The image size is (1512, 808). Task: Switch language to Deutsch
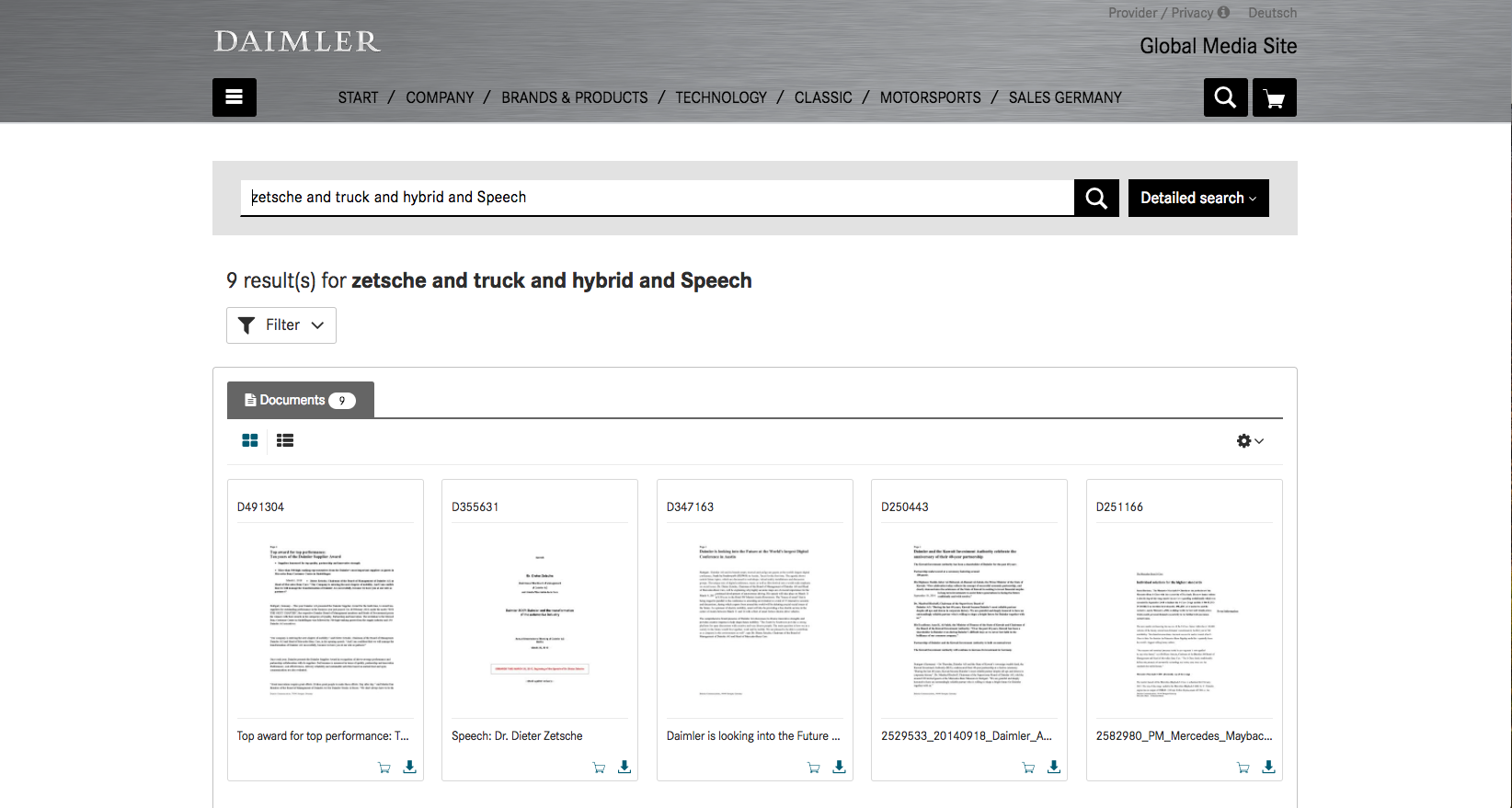(1272, 13)
